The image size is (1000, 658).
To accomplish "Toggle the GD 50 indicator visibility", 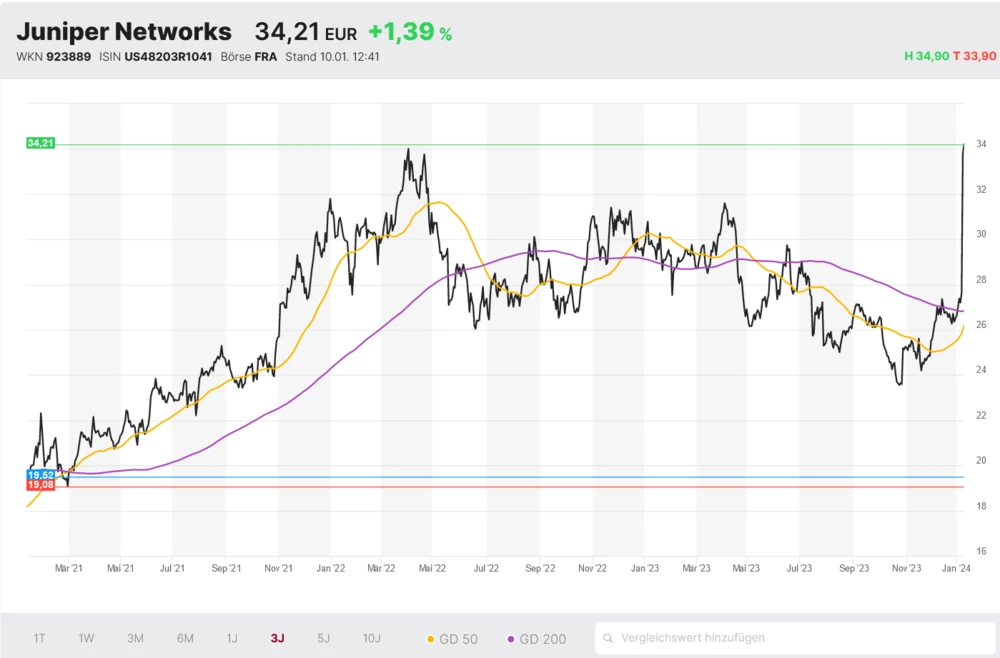I will pos(452,638).
